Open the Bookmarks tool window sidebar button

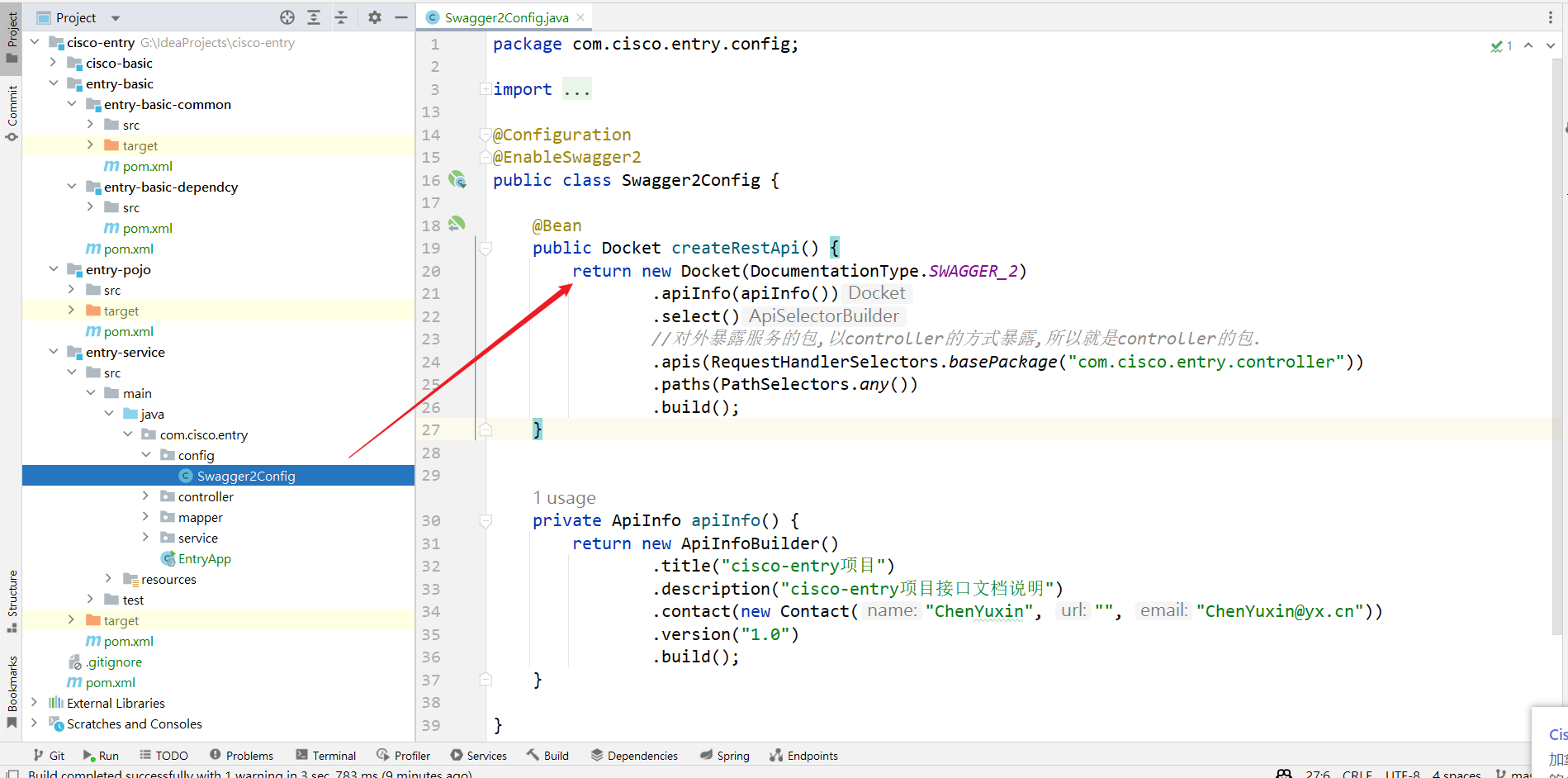click(12, 692)
